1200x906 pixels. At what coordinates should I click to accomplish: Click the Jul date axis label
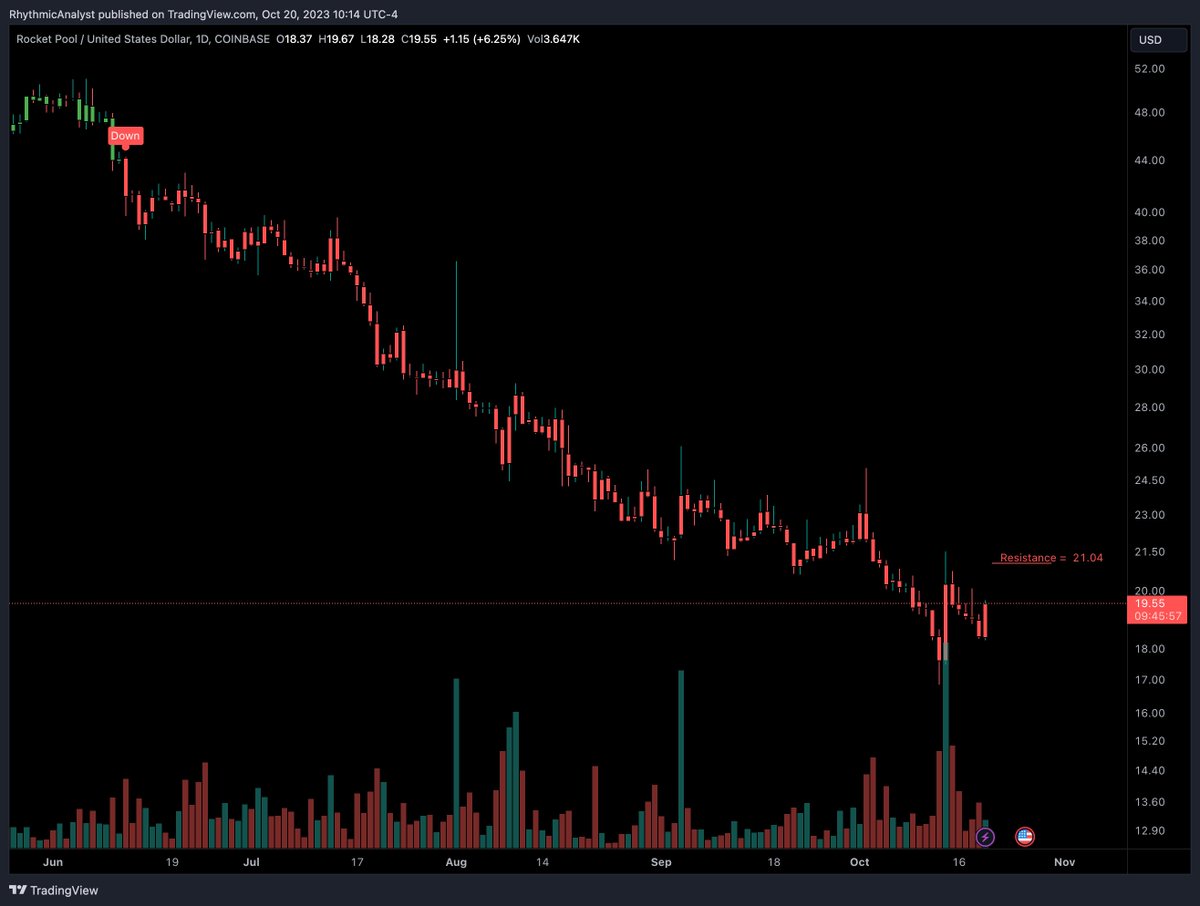pos(251,861)
